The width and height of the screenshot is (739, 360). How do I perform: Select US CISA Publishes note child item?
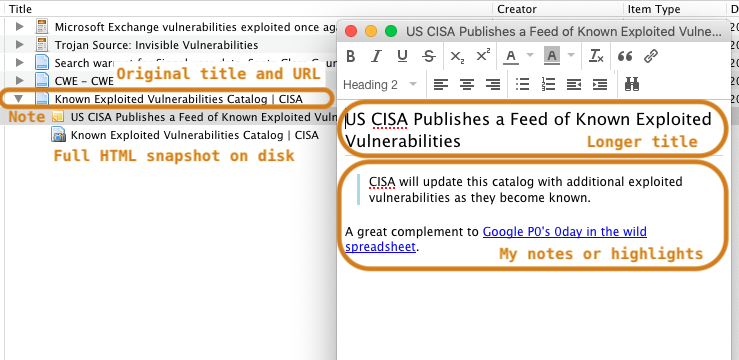click(x=203, y=117)
